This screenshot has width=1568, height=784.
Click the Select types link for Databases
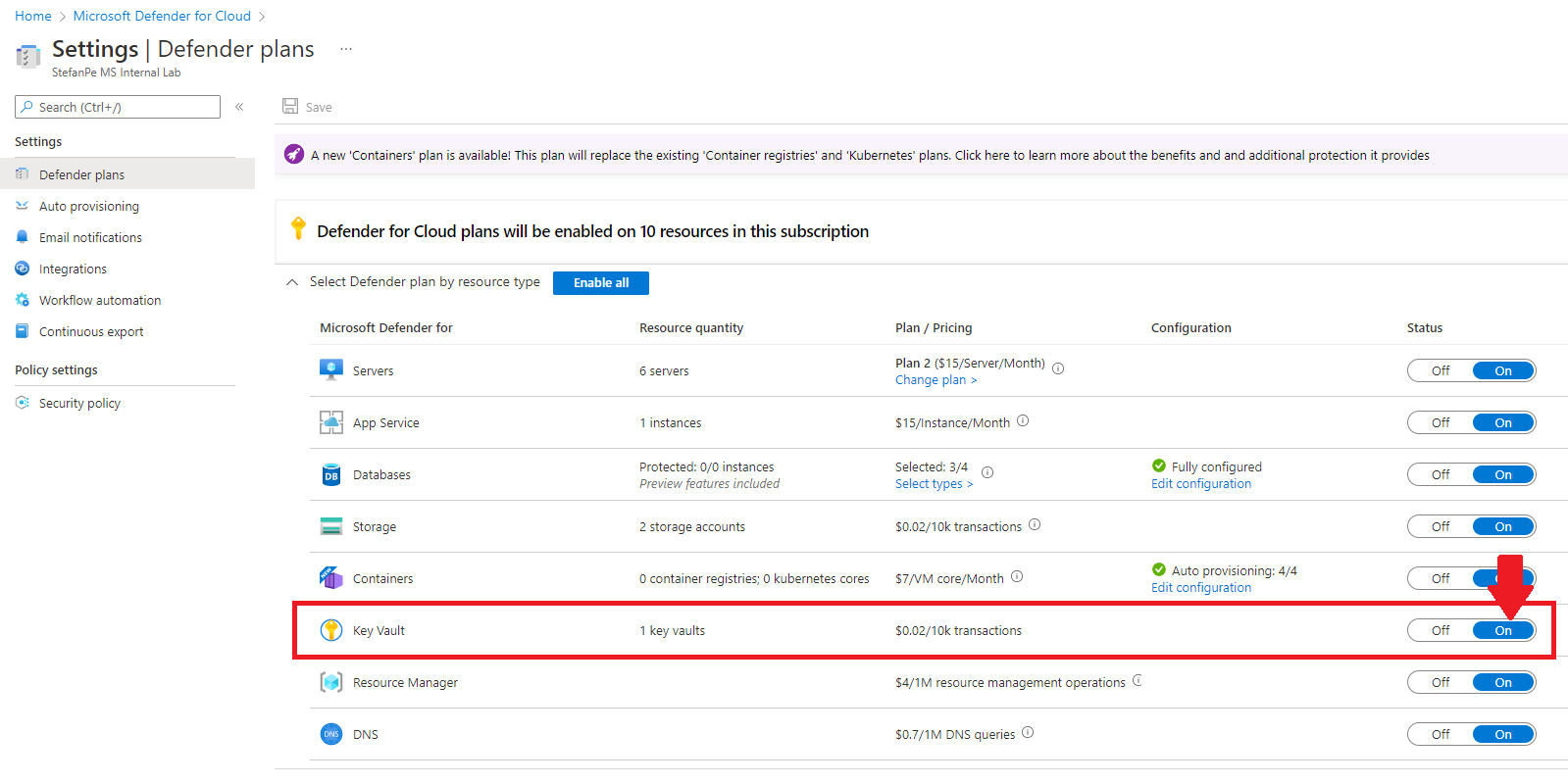tap(934, 484)
